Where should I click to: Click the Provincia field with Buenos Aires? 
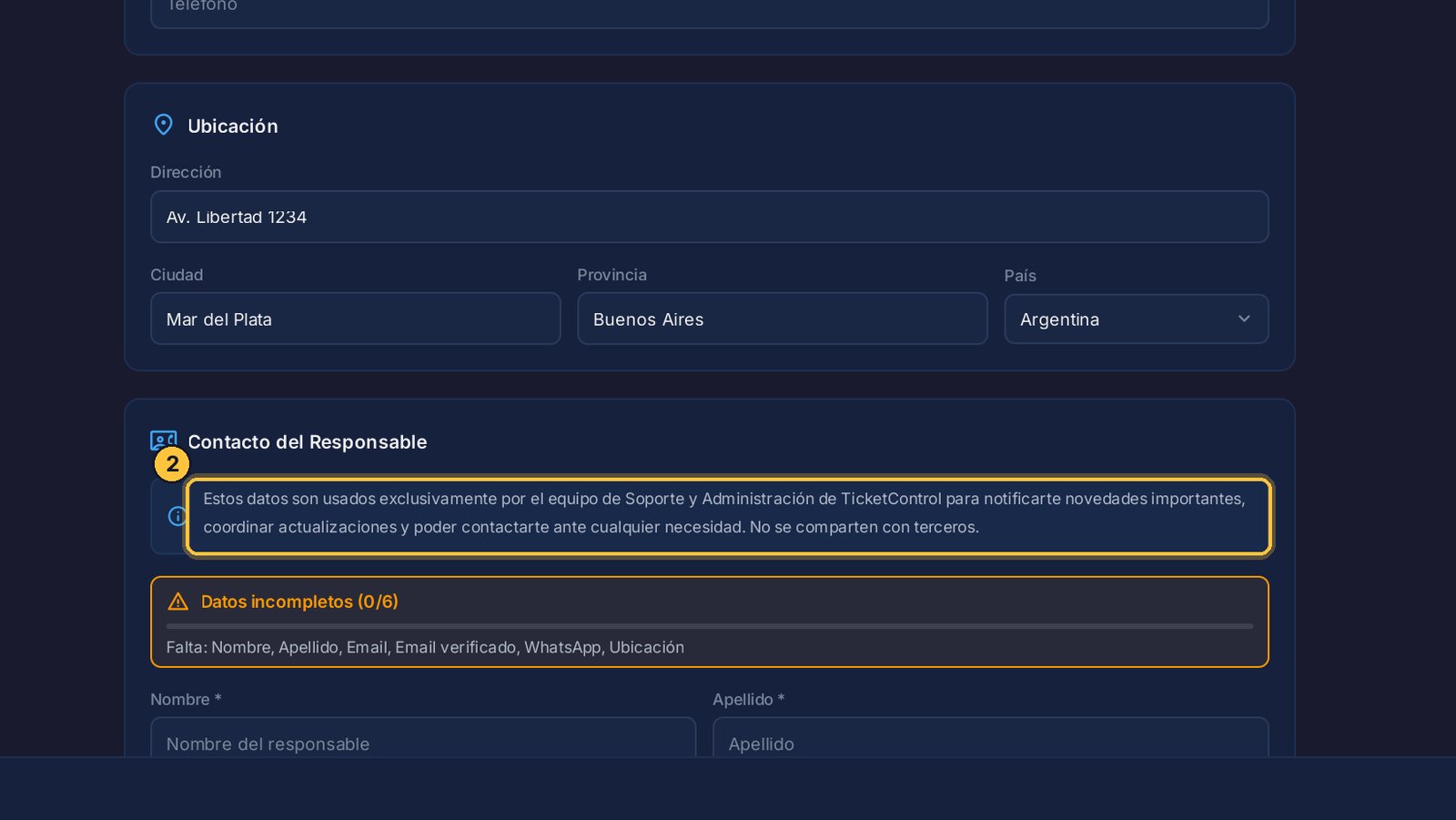[782, 319]
